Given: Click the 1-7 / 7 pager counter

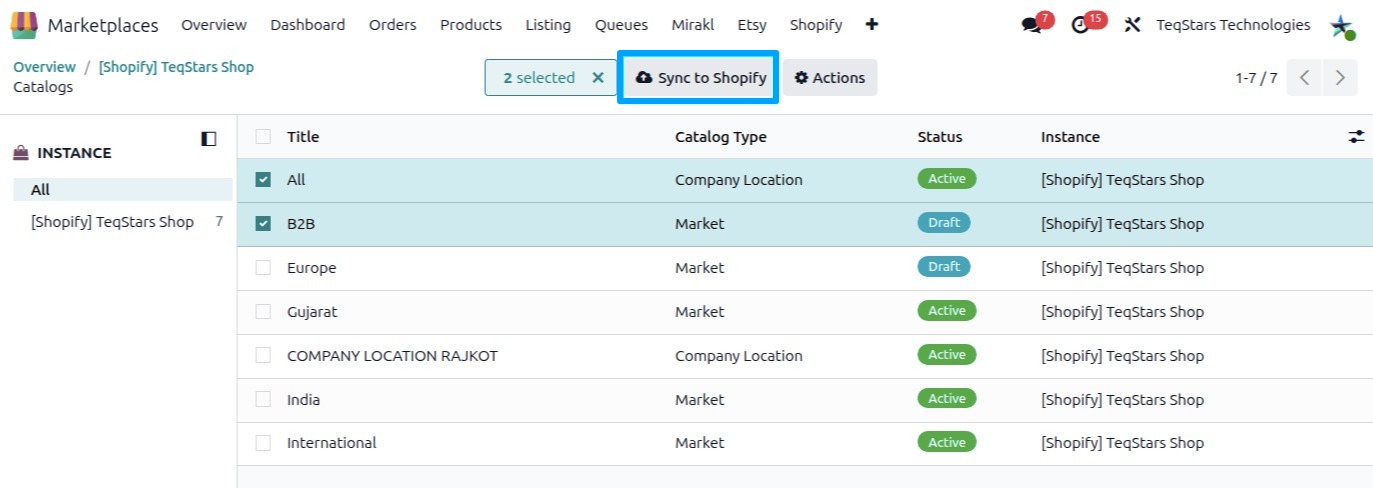Looking at the screenshot, I should point(1256,78).
